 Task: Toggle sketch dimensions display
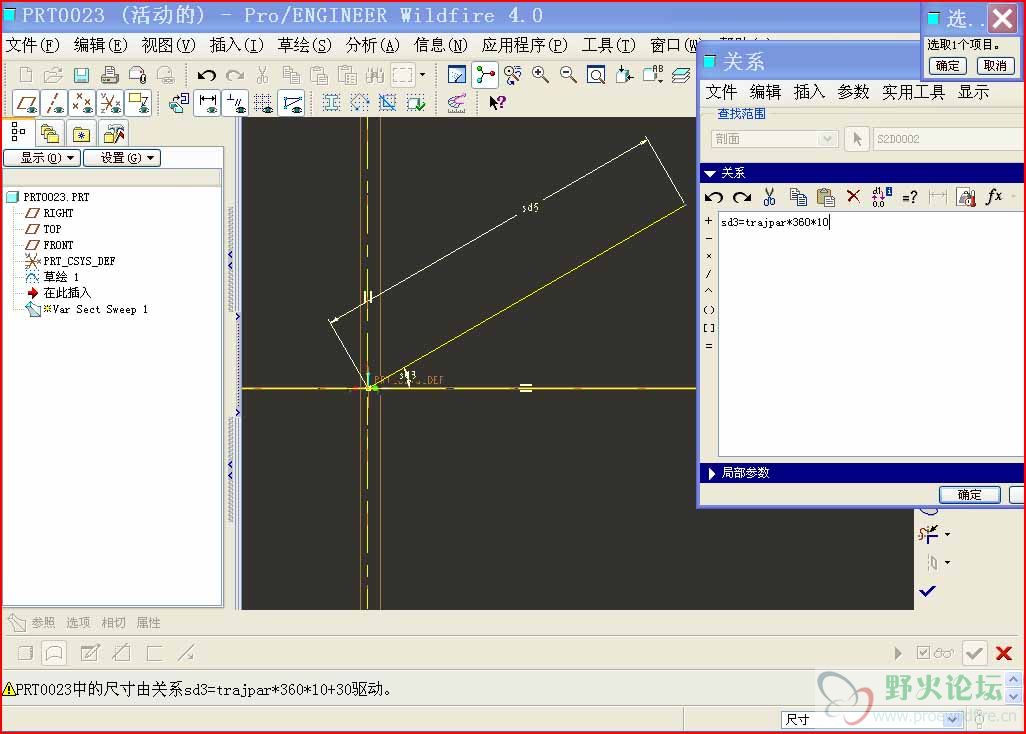(208, 103)
